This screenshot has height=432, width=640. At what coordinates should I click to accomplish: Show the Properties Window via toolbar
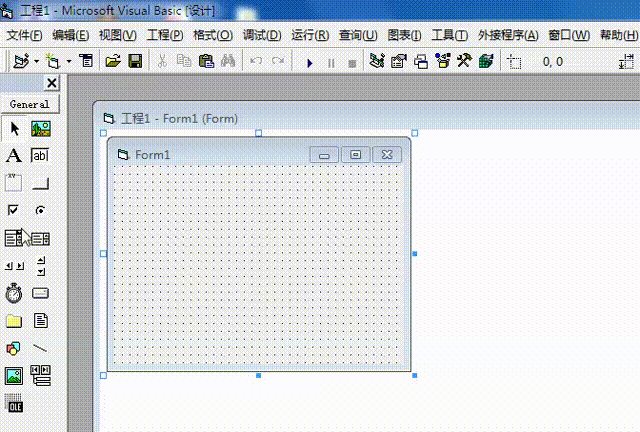(x=398, y=62)
